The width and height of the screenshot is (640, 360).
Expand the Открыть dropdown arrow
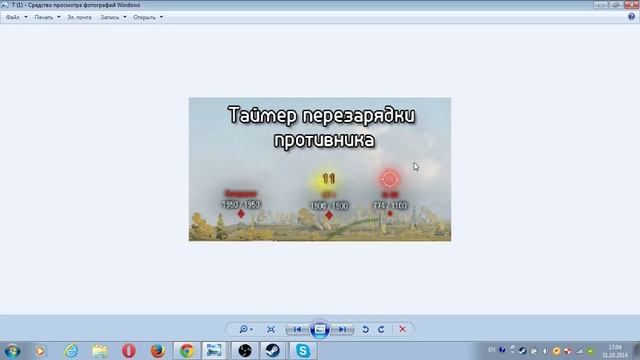161,17
